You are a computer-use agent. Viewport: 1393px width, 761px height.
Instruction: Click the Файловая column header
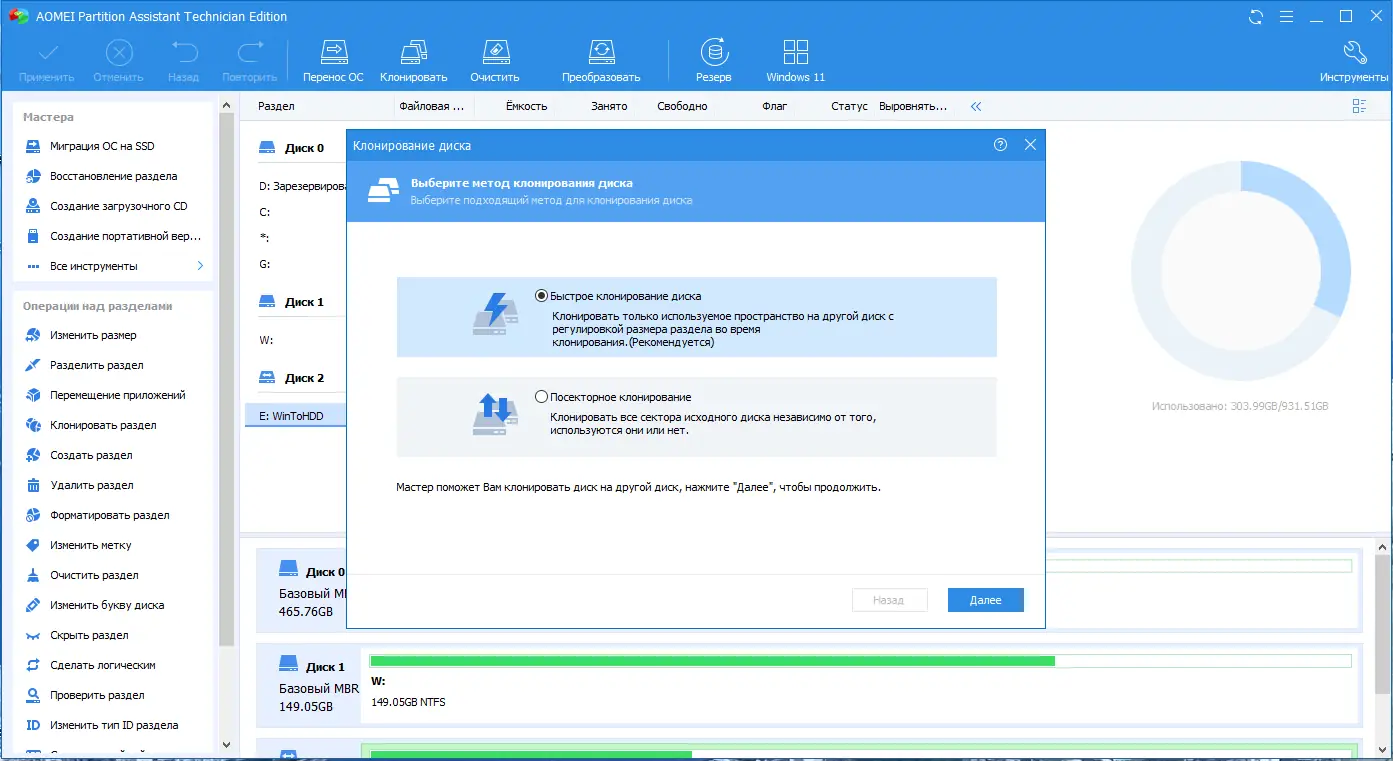coord(432,106)
